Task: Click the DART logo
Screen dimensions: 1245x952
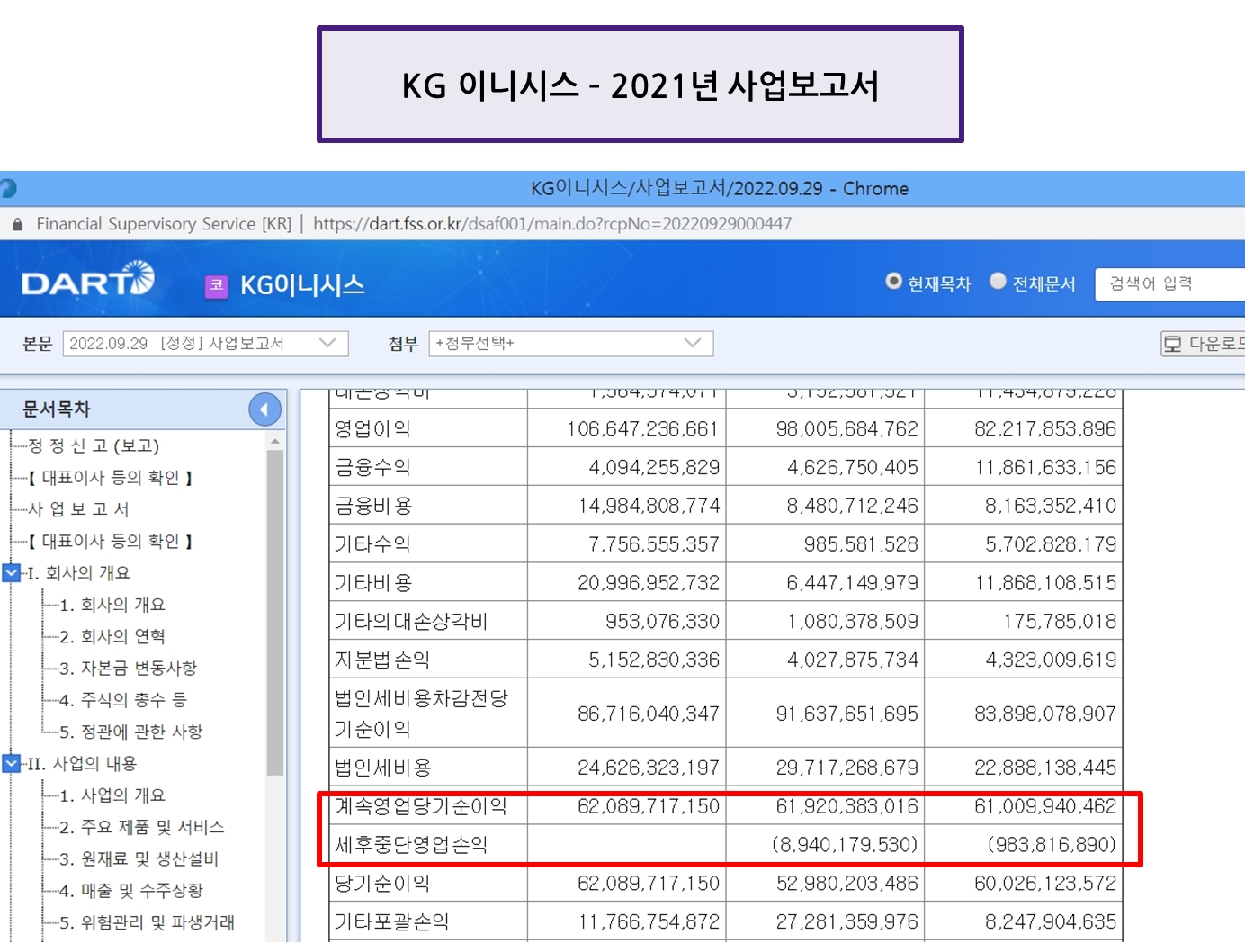Action: tap(88, 279)
